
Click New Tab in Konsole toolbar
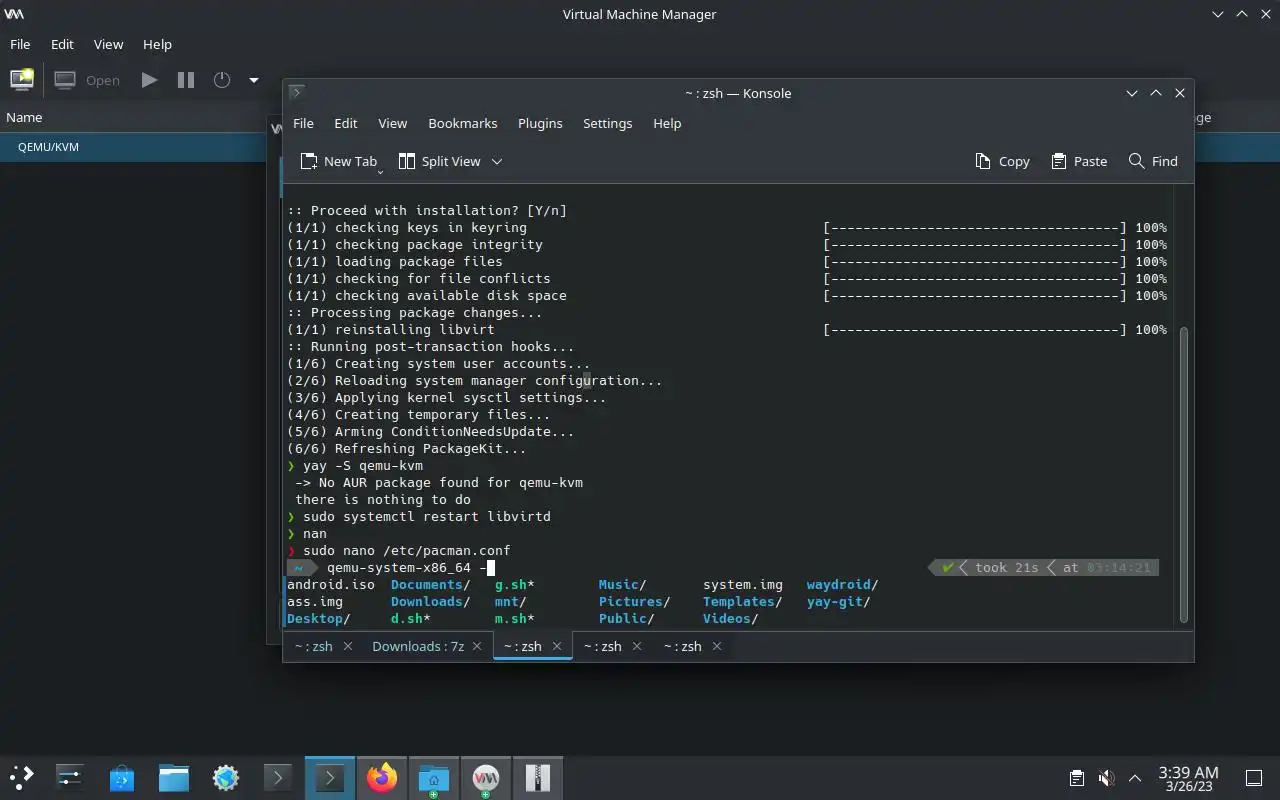tap(339, 161)
